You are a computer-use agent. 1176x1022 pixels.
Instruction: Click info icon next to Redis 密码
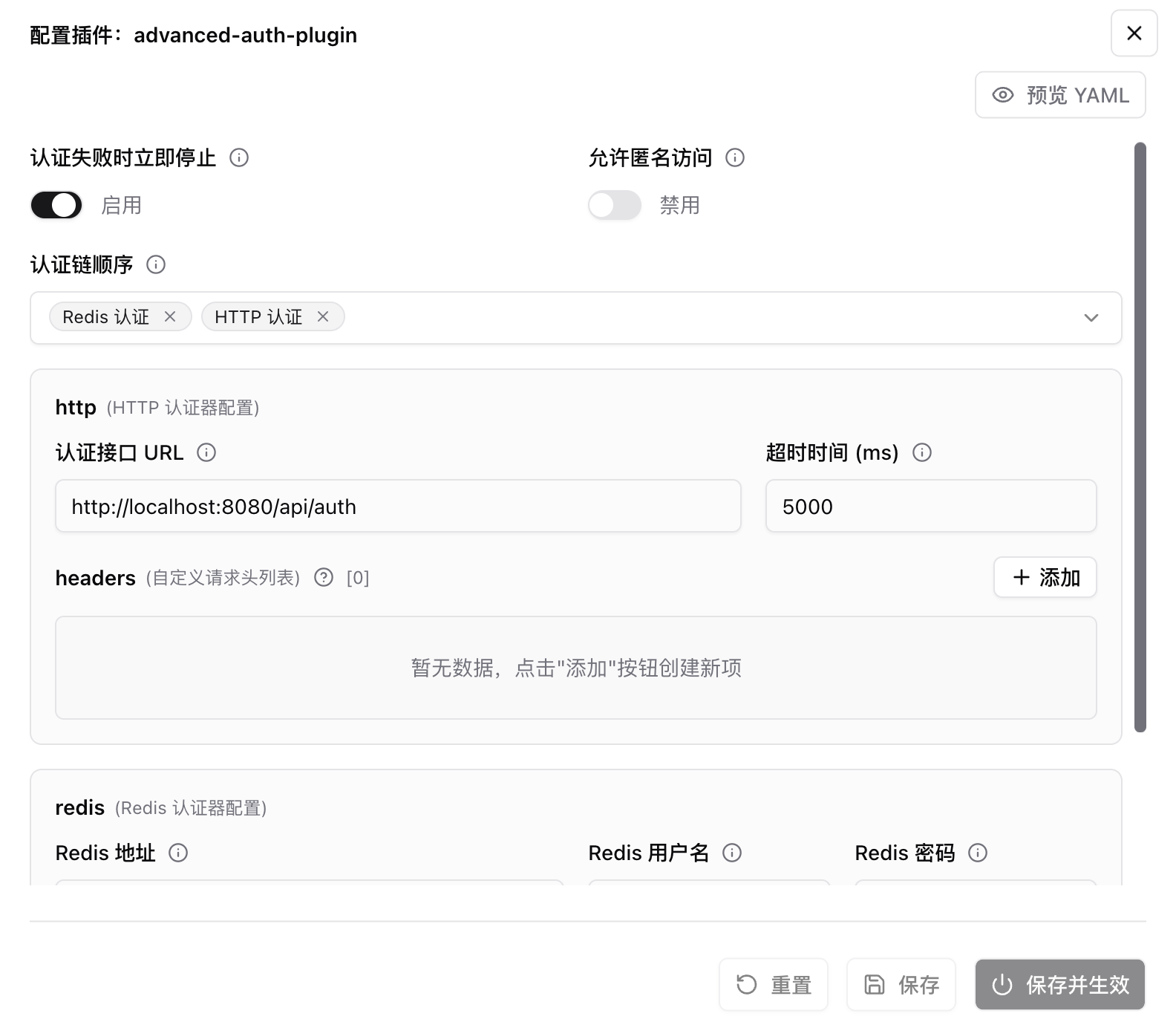978,853
